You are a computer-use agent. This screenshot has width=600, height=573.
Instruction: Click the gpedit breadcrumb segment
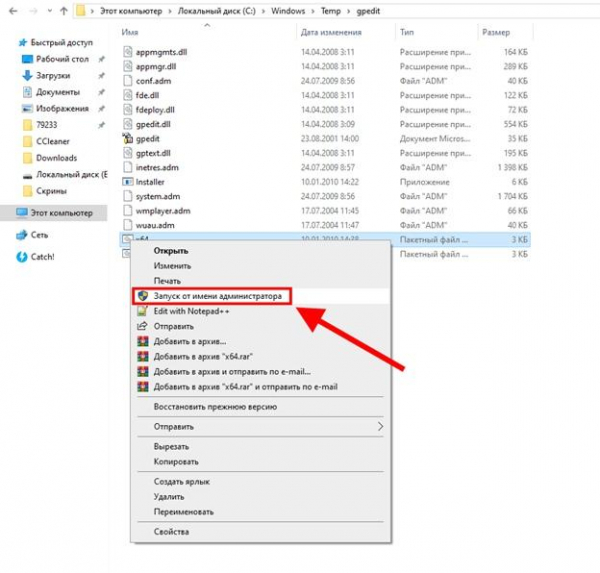pyautogui.click(x=368, y=11)
